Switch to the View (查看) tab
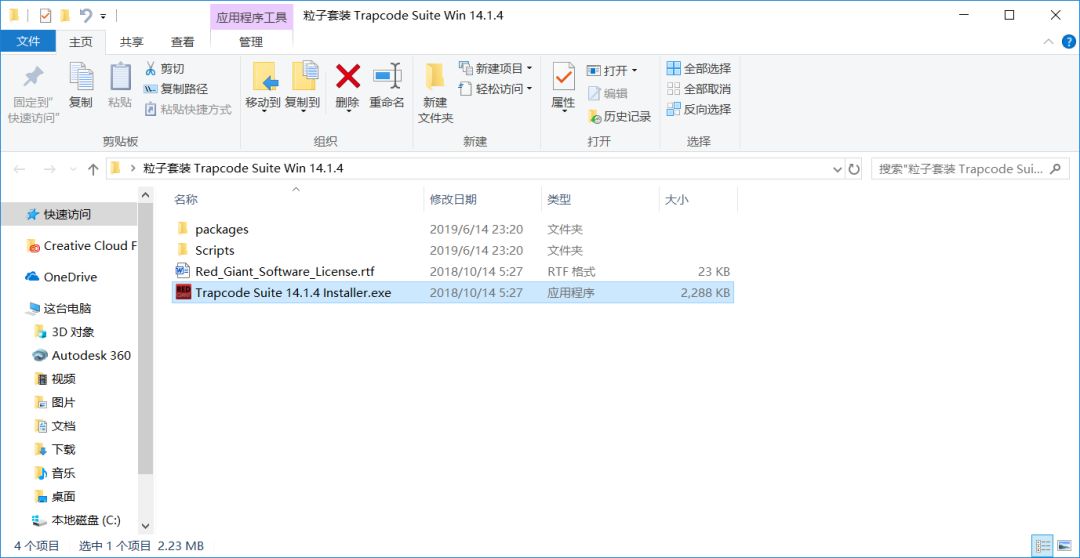 tap(183, 42)
